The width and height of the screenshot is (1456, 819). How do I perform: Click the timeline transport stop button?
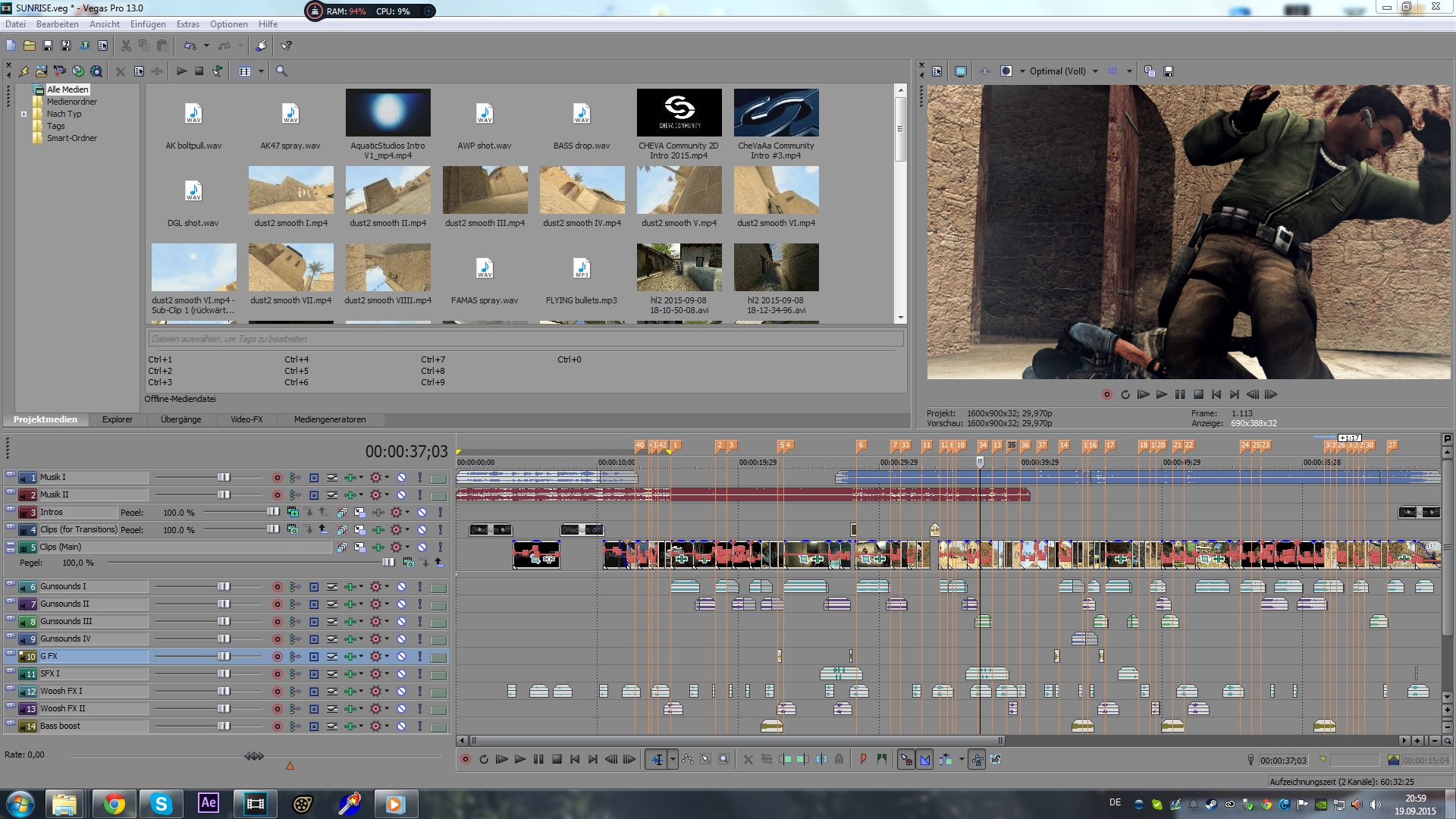[557, 759]
